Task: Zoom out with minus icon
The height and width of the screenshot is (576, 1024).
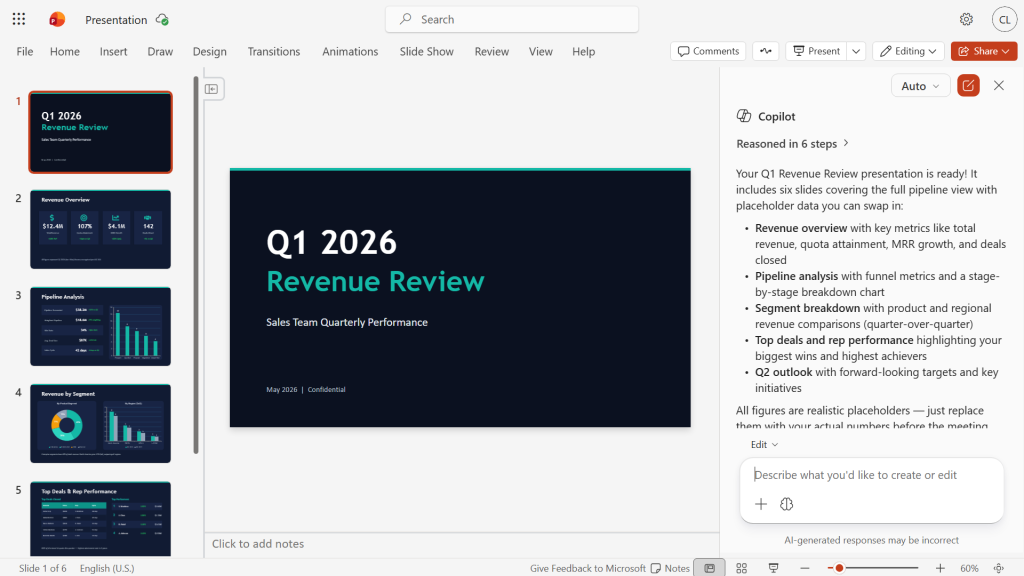Action: (805, 568)
